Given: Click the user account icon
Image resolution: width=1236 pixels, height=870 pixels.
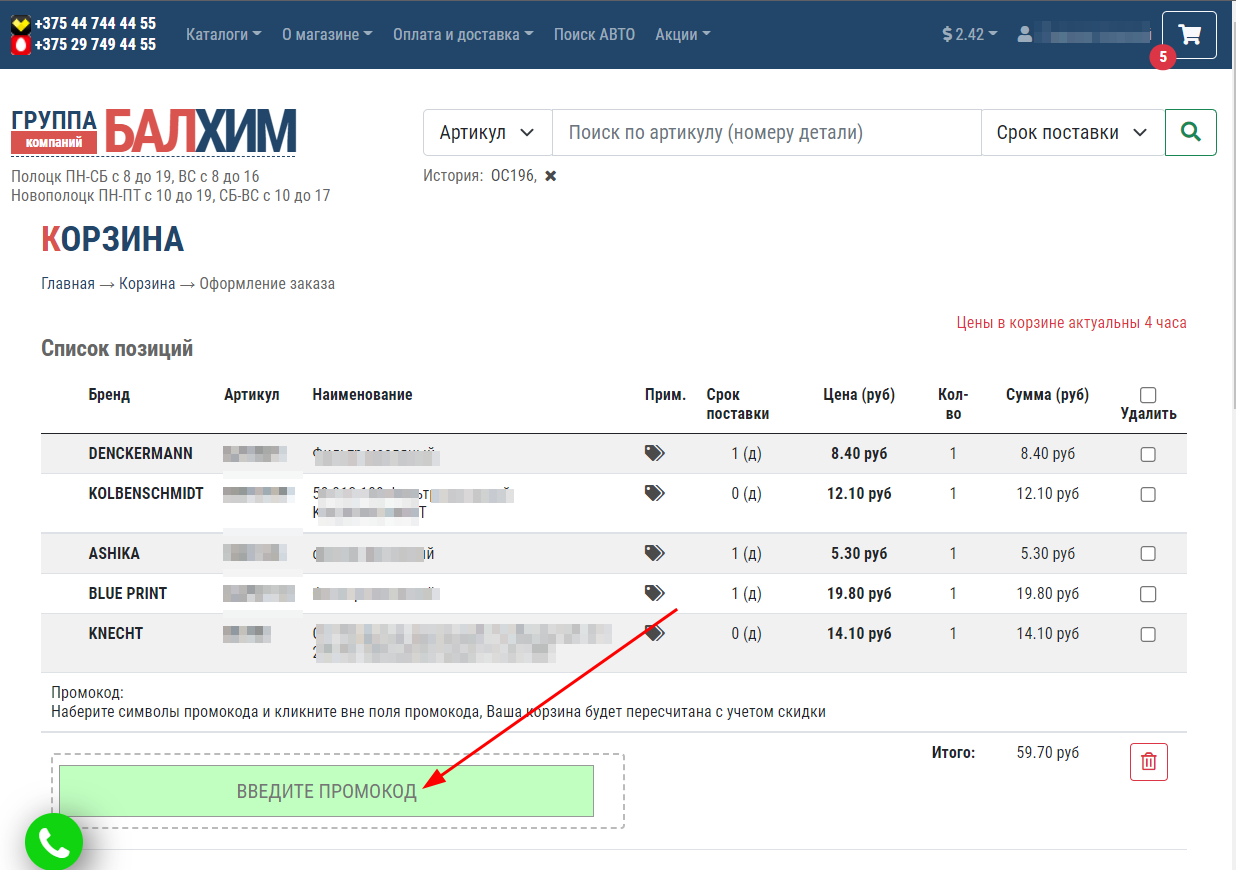Looking at the screenshot, I should tap(1024, 34).
